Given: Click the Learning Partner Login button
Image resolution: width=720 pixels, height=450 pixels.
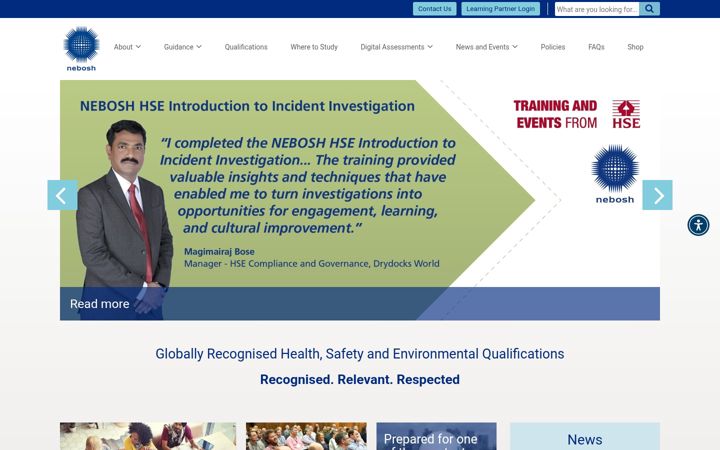Looking at the screenshot, I should [x=501, y=9].
